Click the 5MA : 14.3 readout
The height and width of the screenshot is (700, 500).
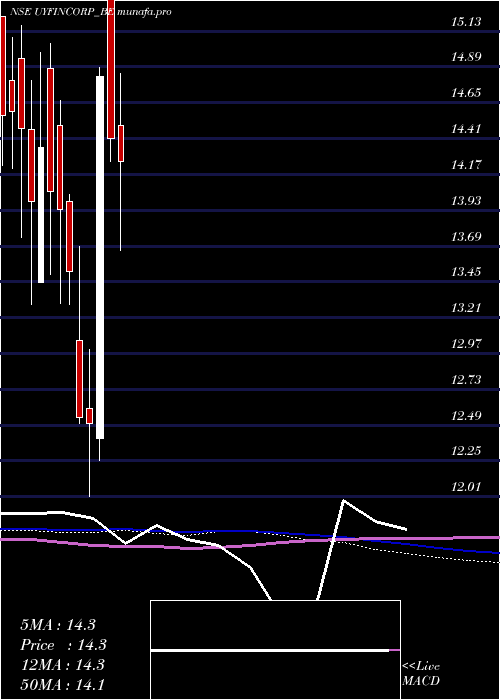pyautogui.click(x=58, y=625)
